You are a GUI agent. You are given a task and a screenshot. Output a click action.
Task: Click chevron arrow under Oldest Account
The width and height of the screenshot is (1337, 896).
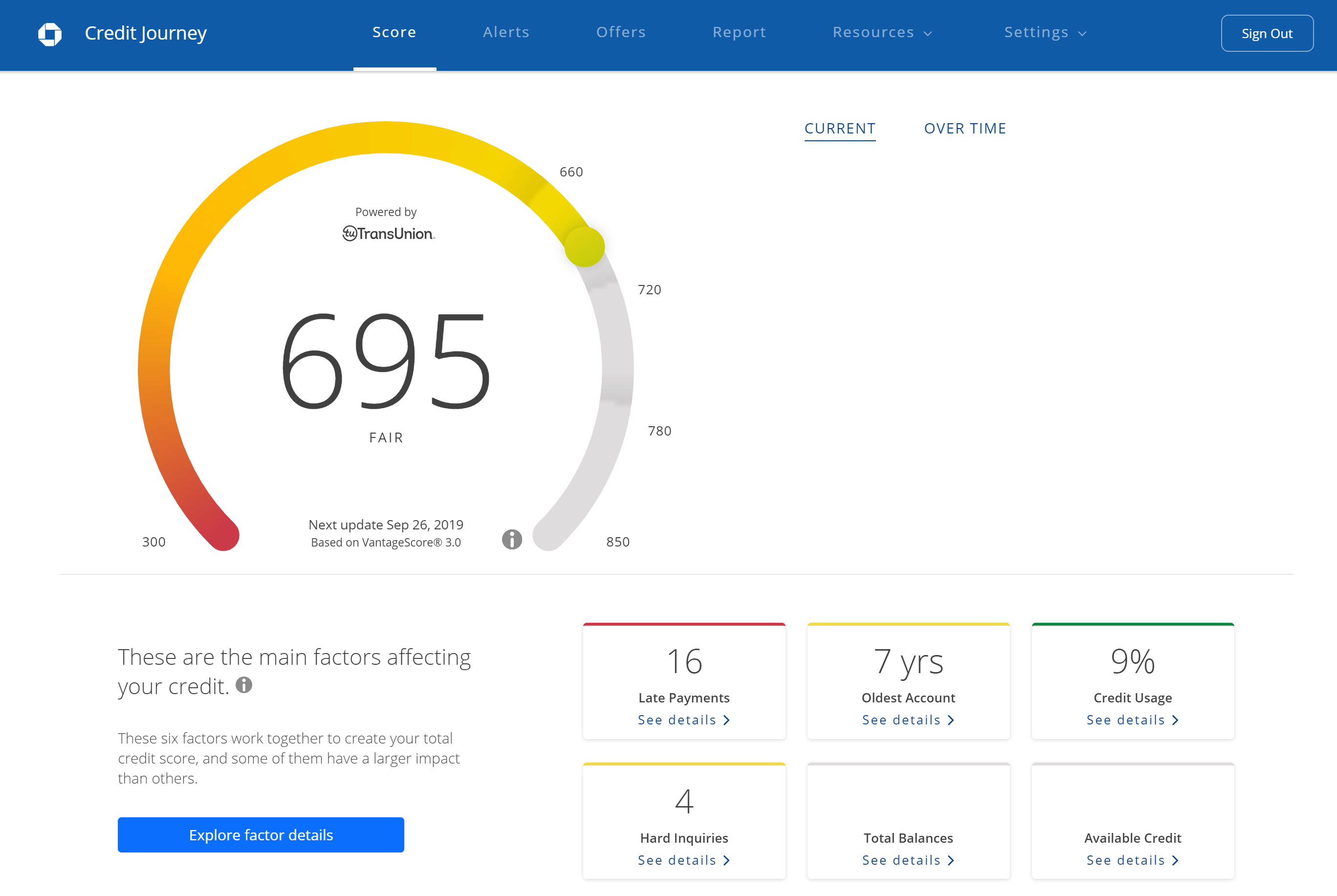click(951, 720)
